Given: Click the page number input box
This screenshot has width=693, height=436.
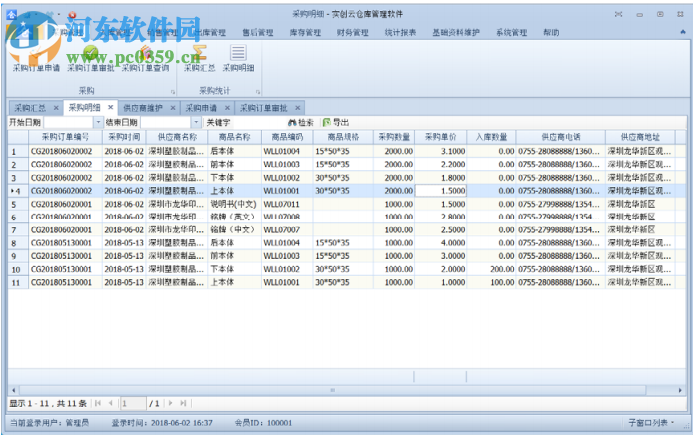Looking at the screenshot, I should click(133, 403).
